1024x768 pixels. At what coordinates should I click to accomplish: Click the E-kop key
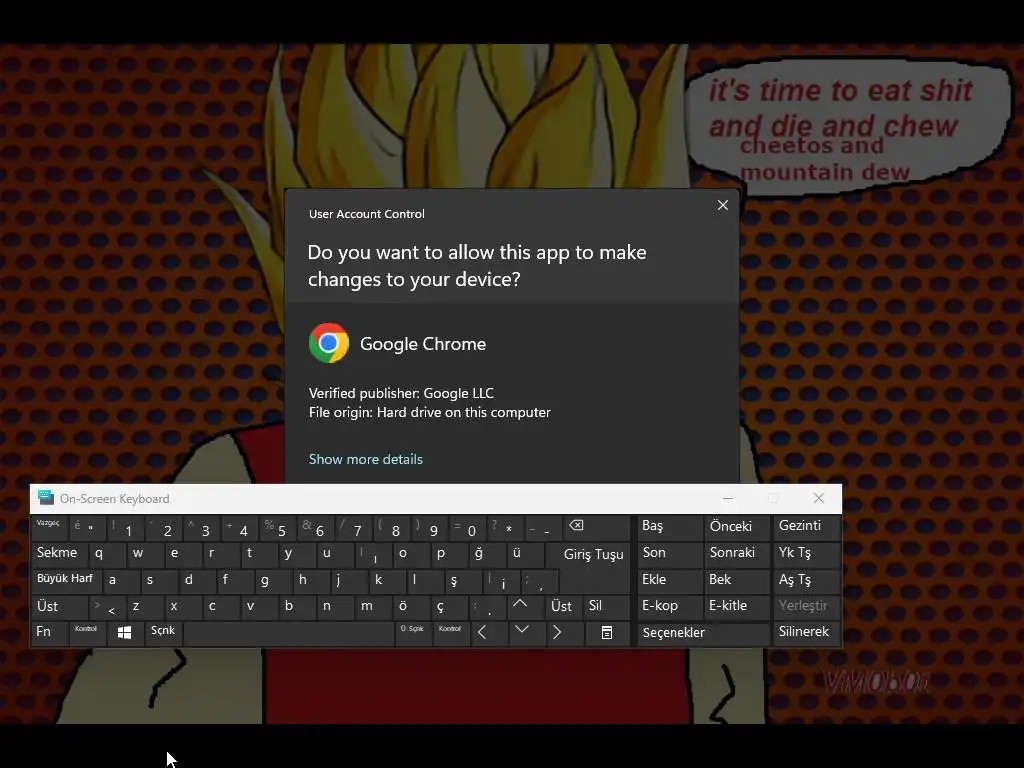click(669, 606)
